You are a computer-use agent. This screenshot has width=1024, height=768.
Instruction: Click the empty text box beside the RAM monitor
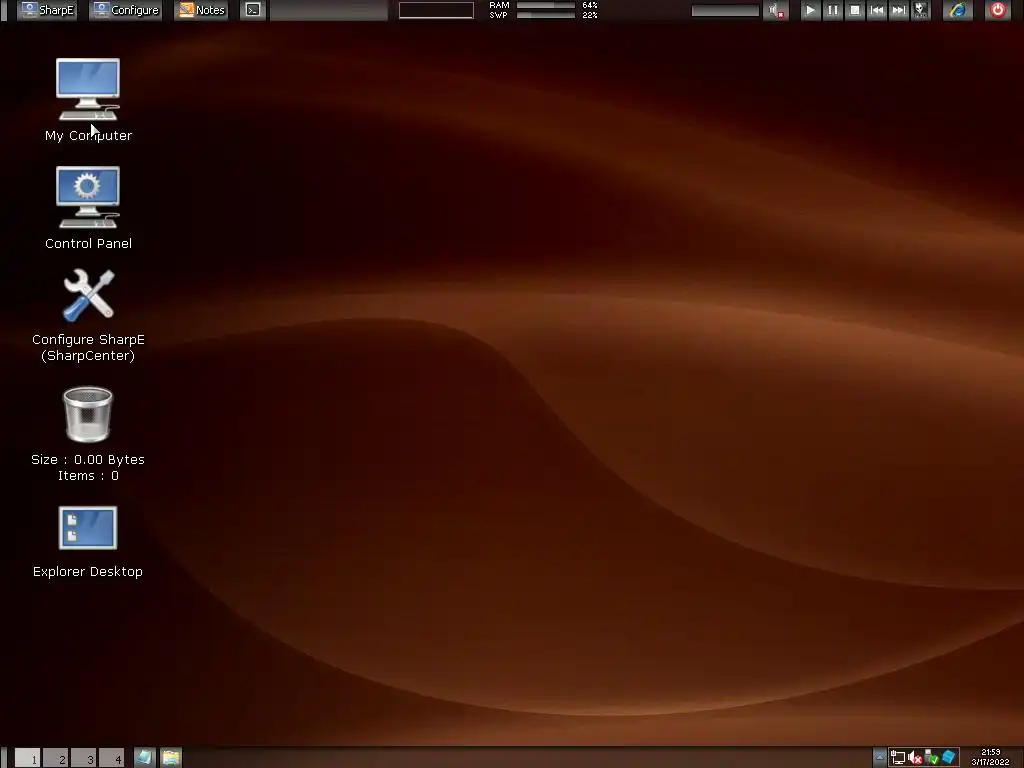pos(436,10)
